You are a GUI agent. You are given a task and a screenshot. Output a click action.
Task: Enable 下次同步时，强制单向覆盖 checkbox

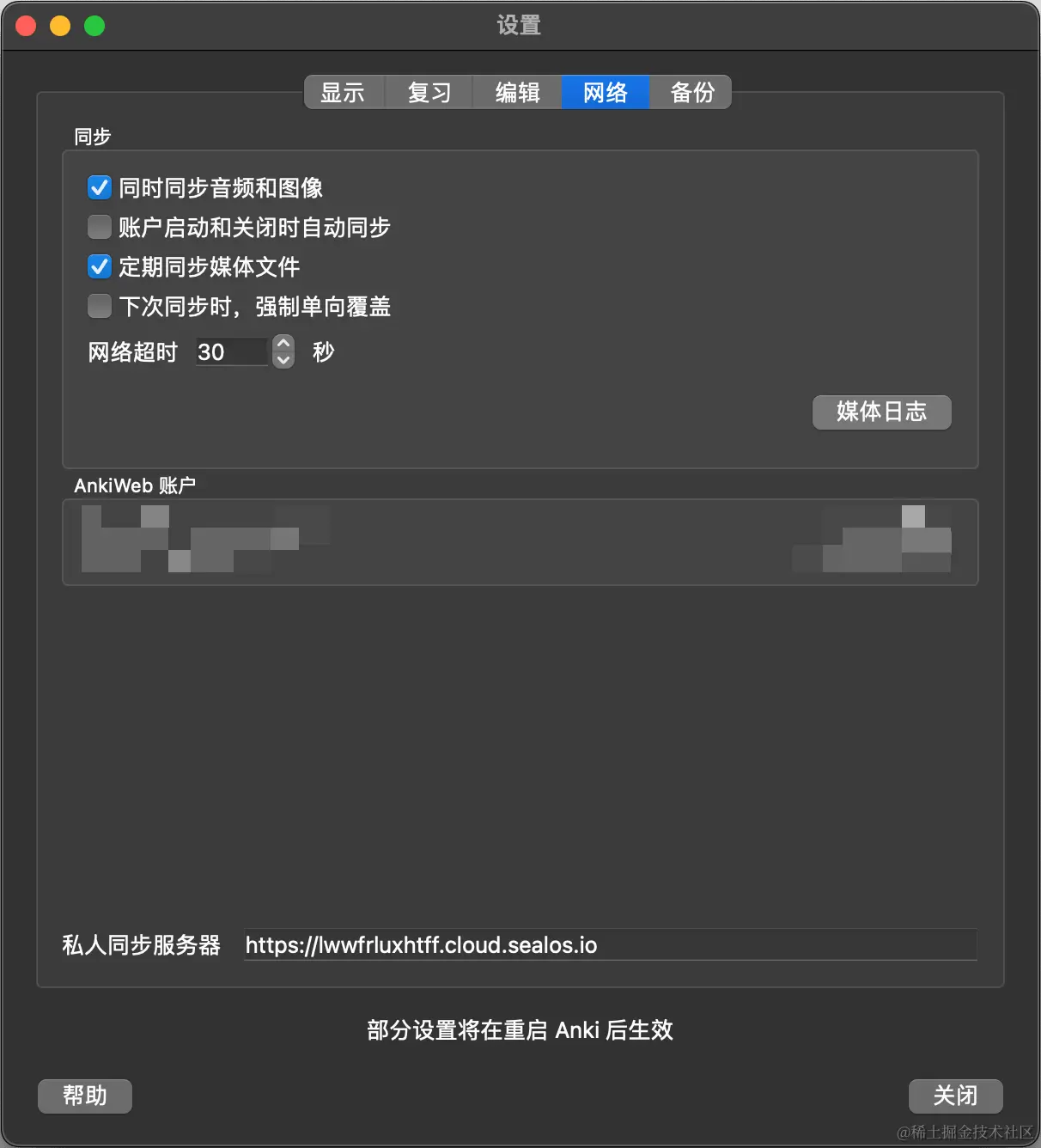(100, 306)
